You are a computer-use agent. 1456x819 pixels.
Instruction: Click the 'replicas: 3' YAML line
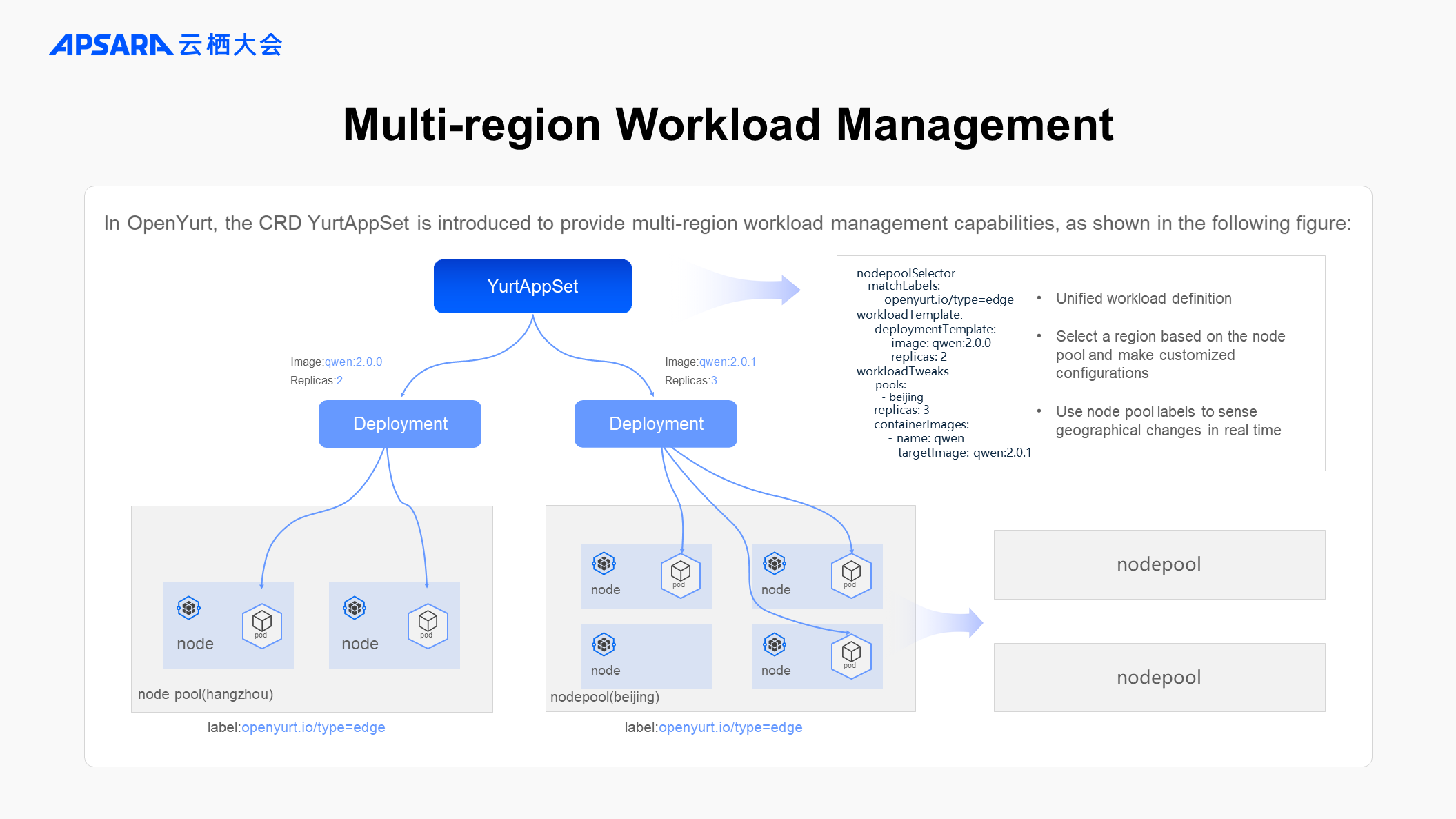[x=901, y=410]
